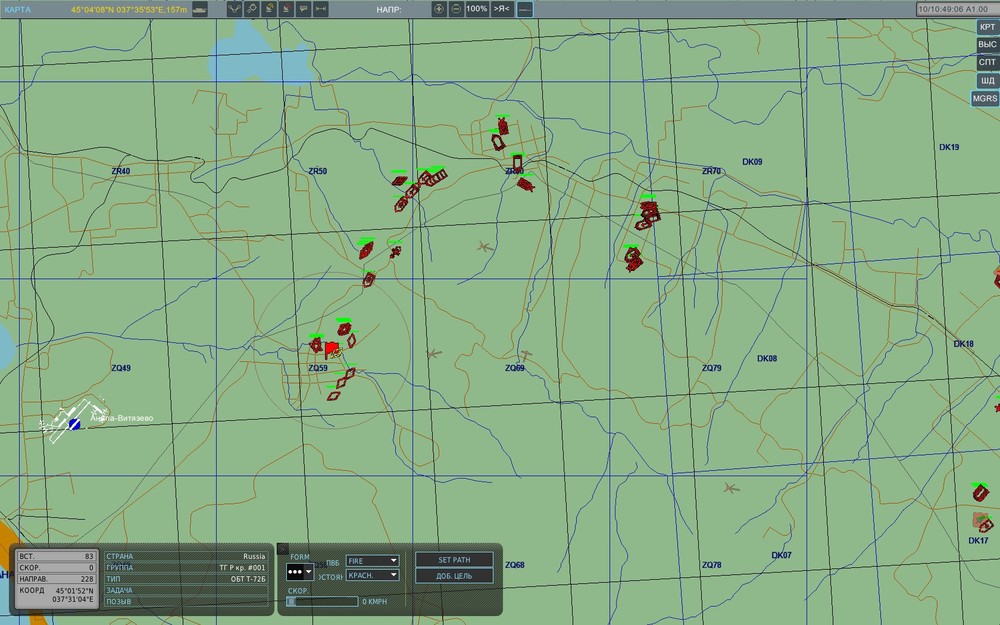The height and width of the screenshot is (625, 1000).
Task: Zoom out with the minus icon
Action: click(x=456, y=9)
